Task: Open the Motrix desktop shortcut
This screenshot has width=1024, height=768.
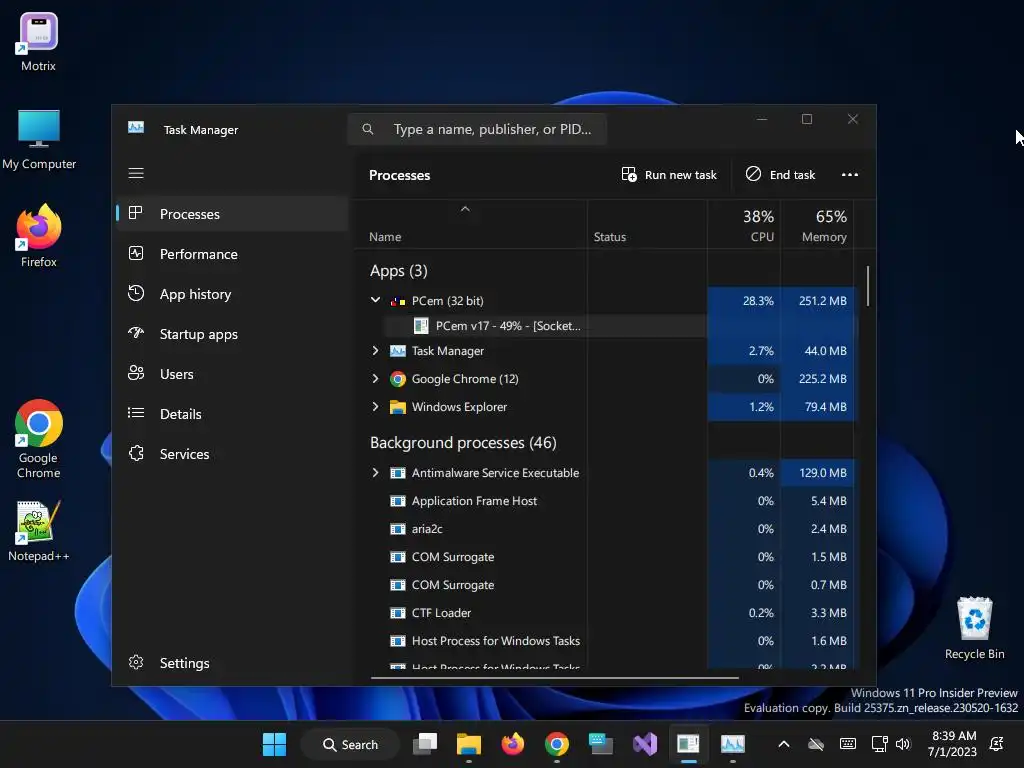Action: 39,42
